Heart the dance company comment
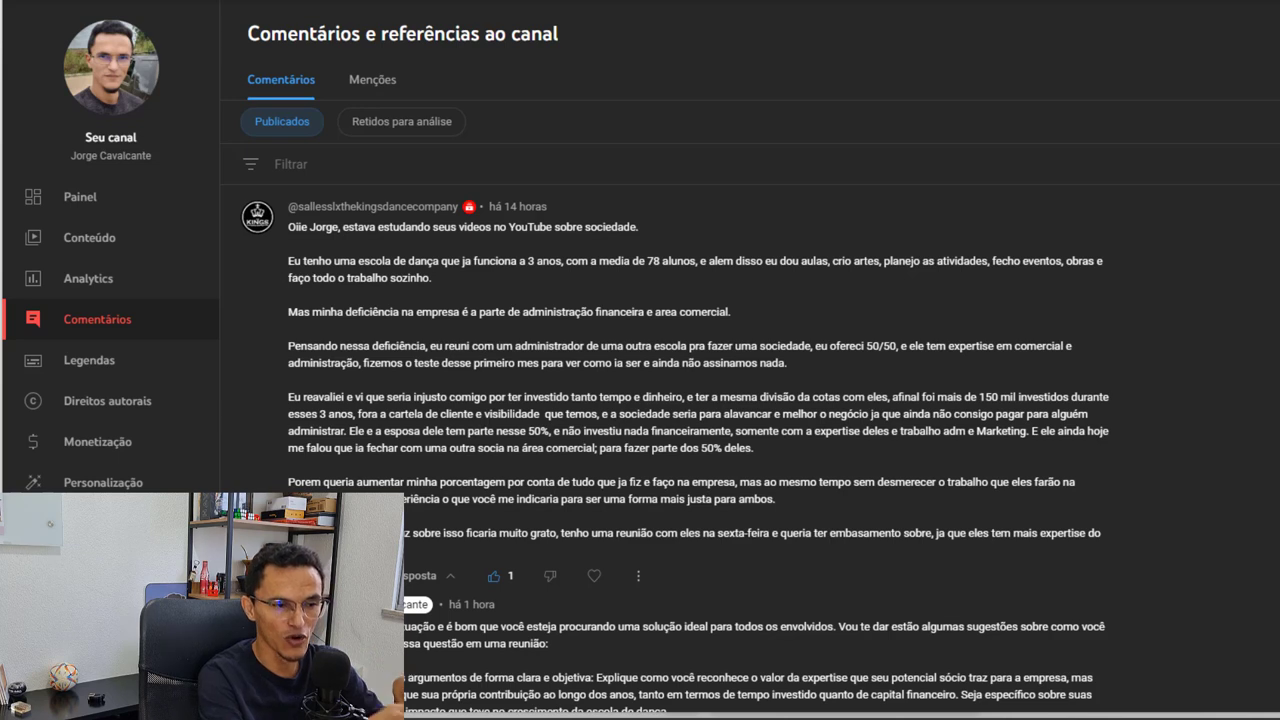This screenshot has height=720, width=1280. click(x=594, y=576)
